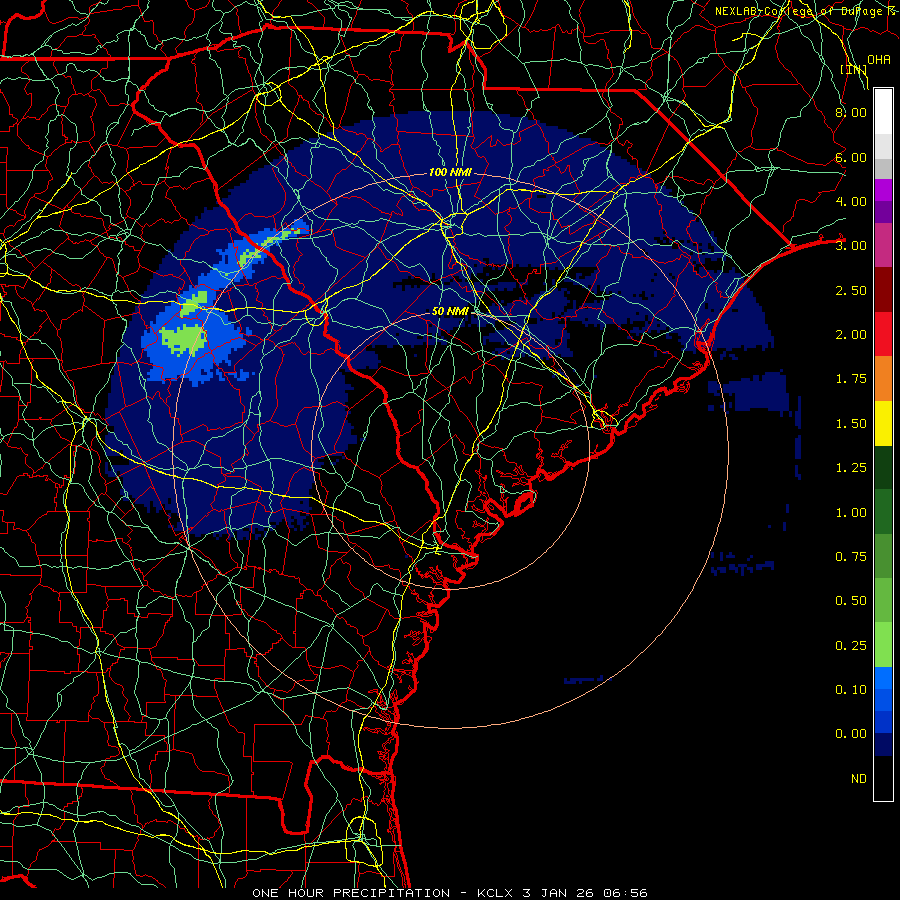Click the 3 JAN 26 06:56 timestamp
This screenshot has width=900, height=900.
(x=585, y=893)
